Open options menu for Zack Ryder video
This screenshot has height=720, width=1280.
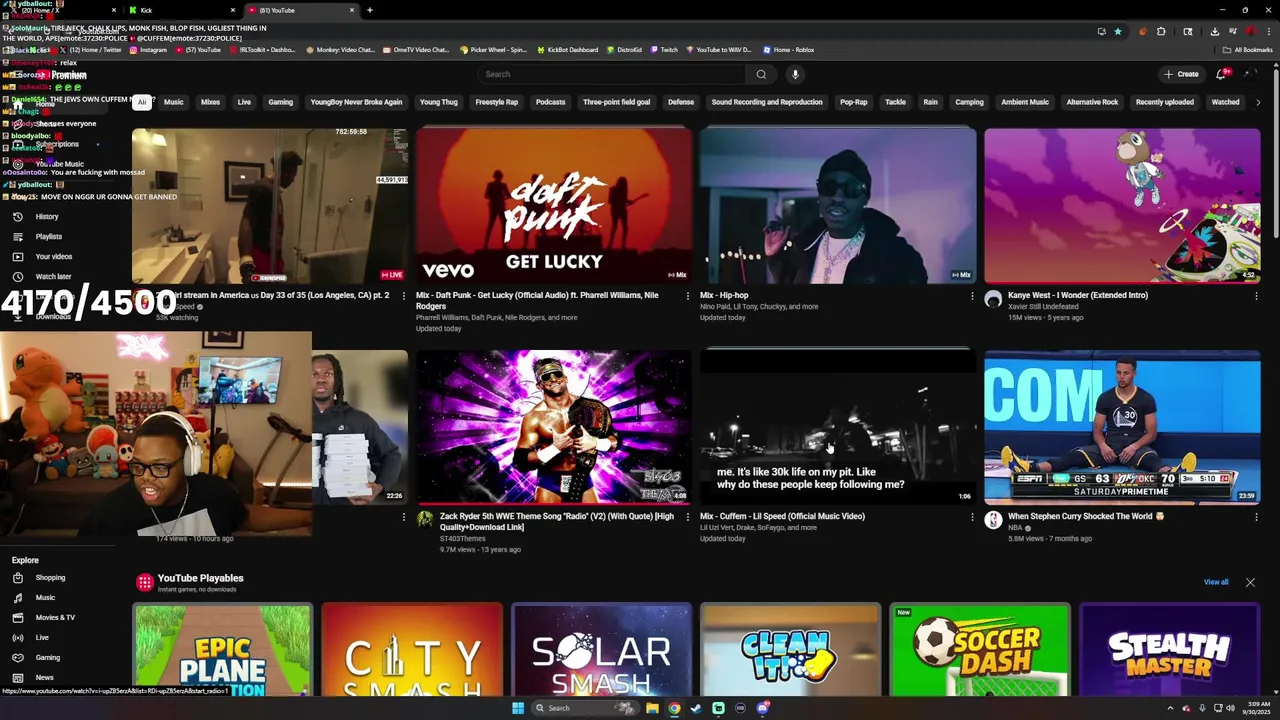(687, 517)
